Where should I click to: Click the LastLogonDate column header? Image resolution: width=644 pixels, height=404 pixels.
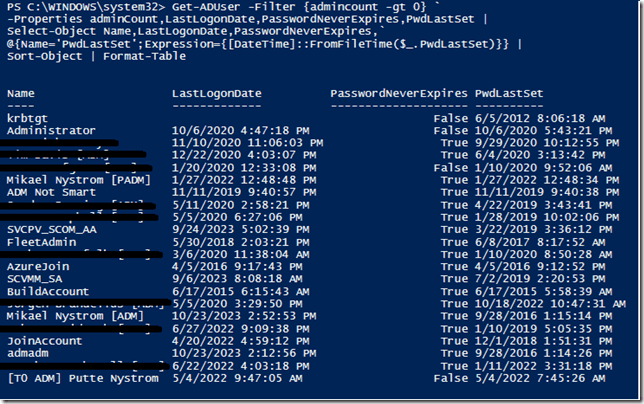[216, 93]
